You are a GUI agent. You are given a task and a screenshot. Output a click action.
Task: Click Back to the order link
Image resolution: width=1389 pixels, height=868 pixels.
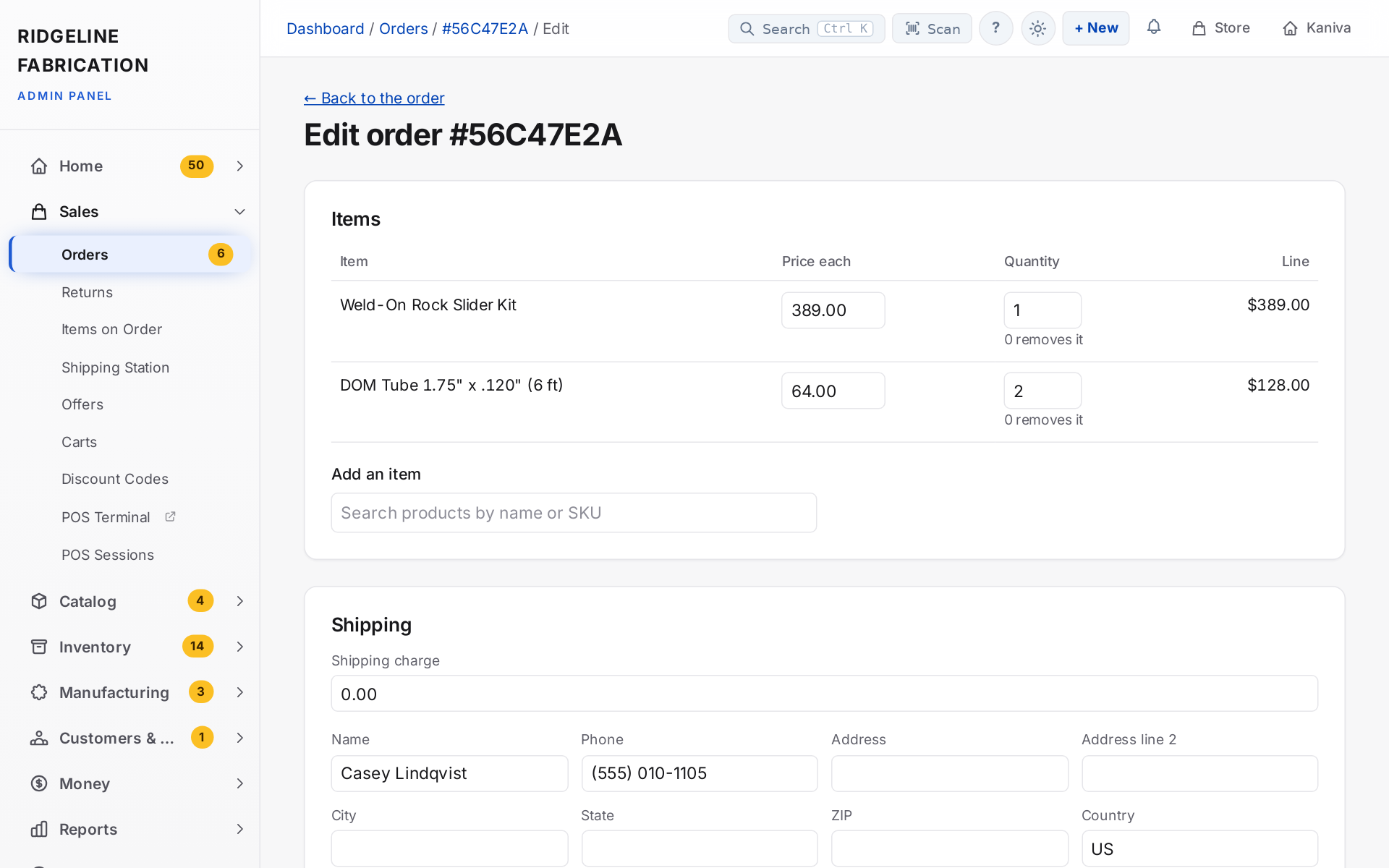click(x=374, y=98)
